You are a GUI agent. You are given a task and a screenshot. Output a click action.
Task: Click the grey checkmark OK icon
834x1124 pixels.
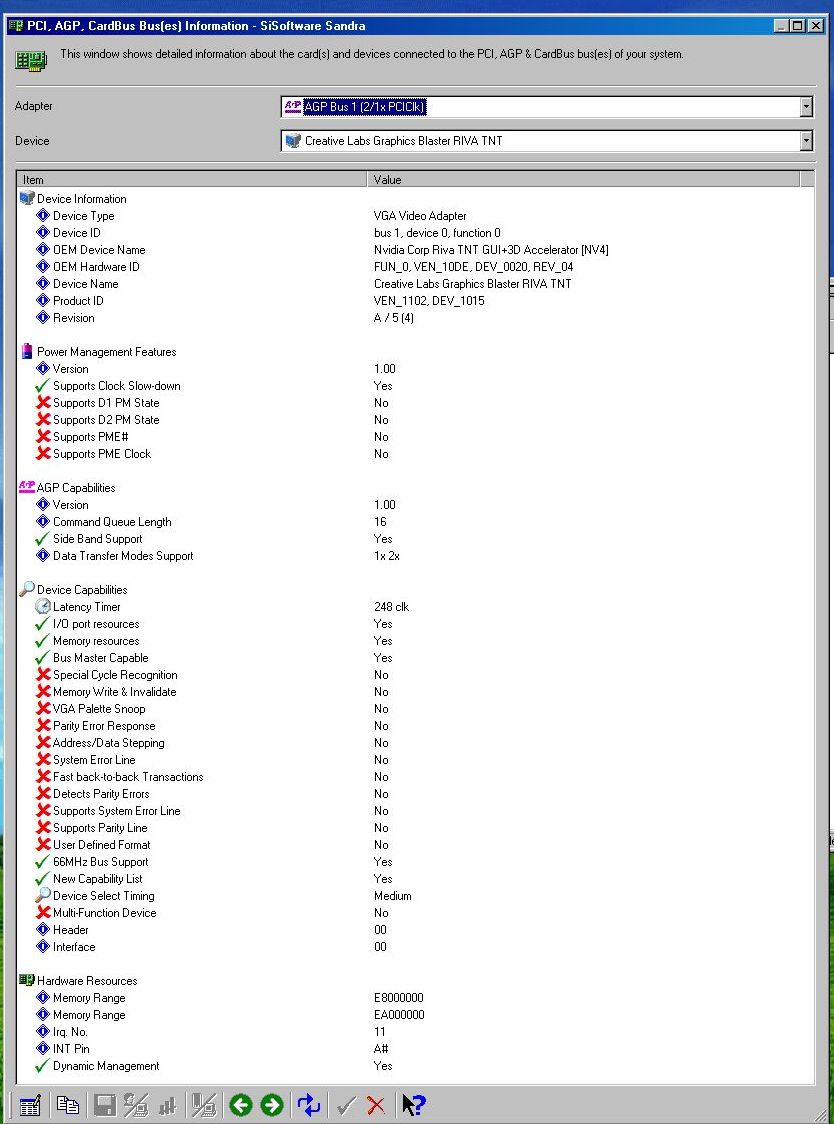[346, 1105]
